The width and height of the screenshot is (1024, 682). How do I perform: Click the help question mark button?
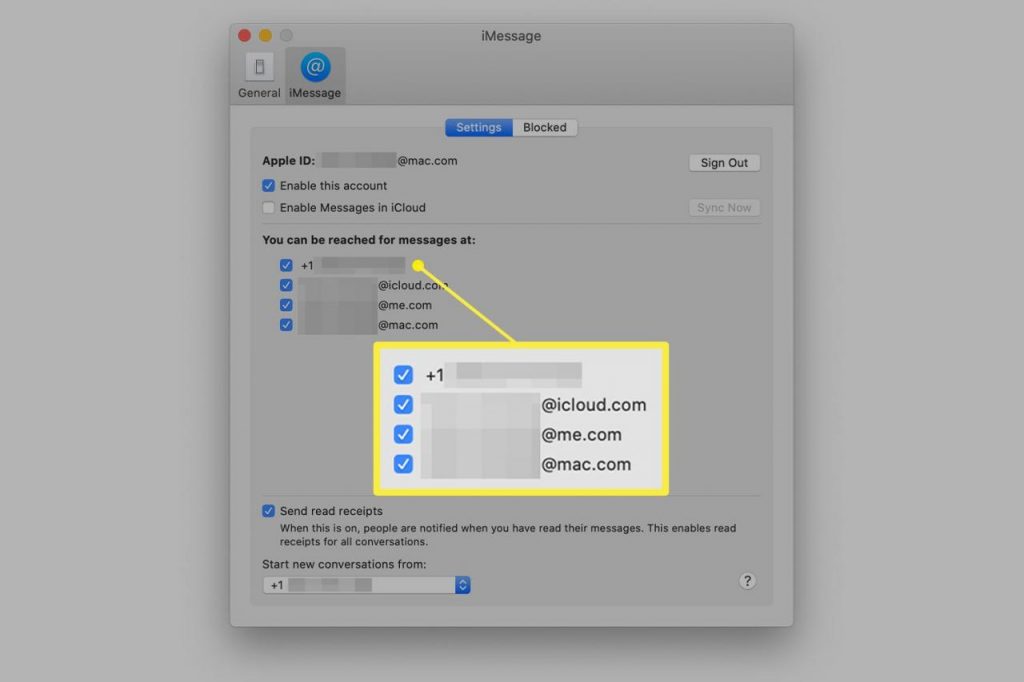click(x=747, y=581)
